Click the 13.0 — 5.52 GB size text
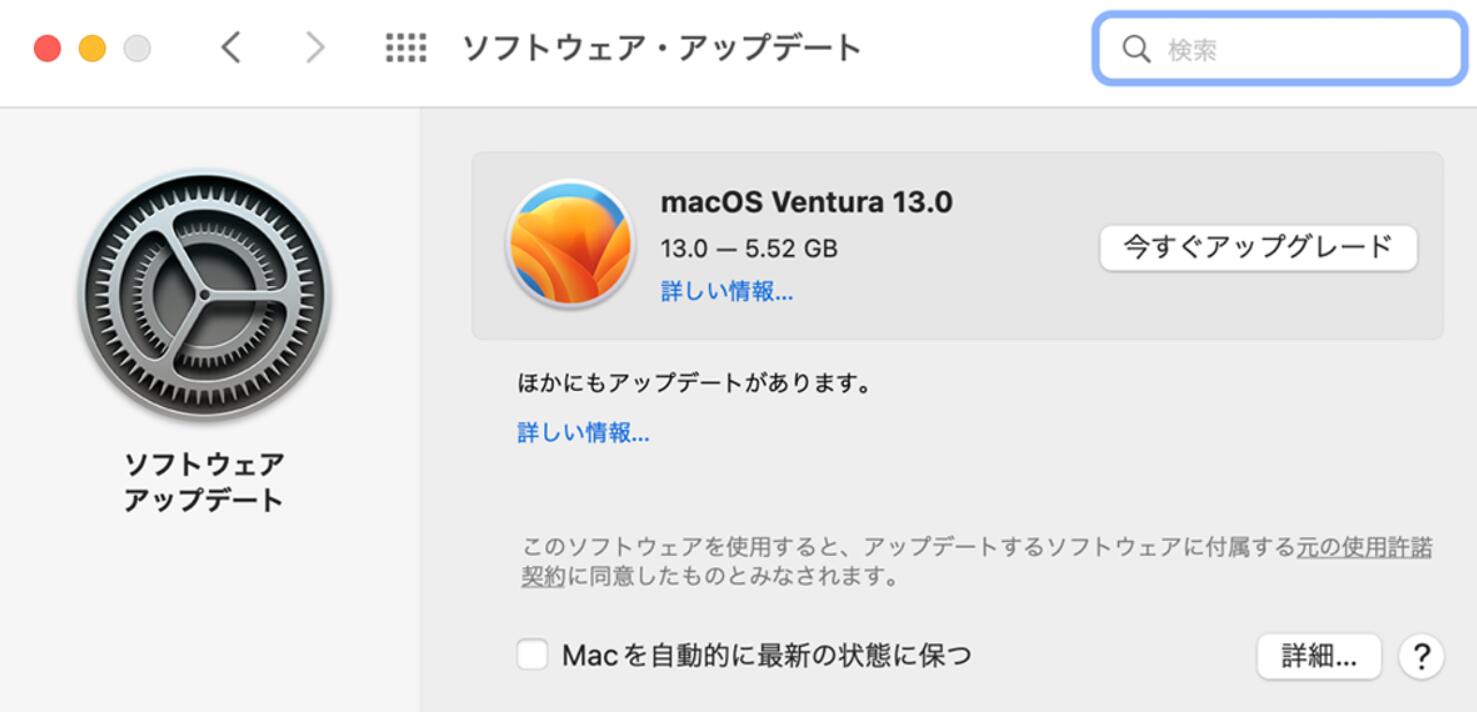 coord(749,249)
